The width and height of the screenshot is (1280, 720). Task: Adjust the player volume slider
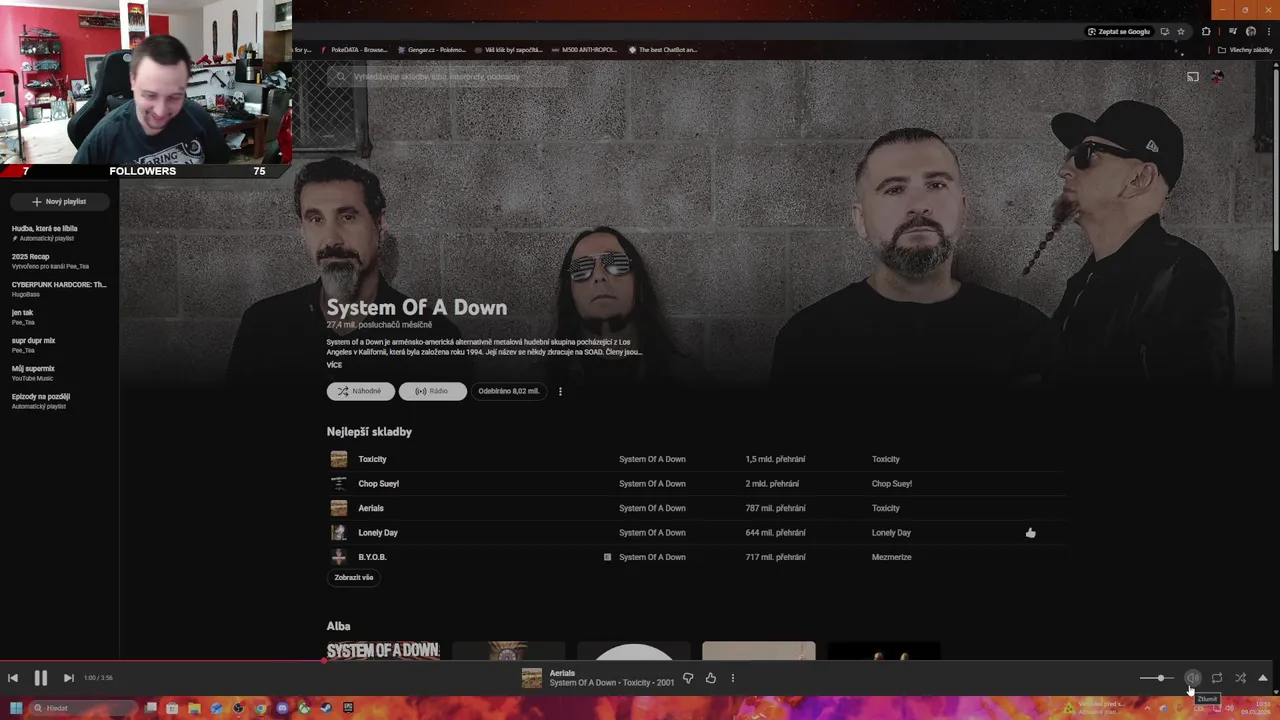click(x=1156, y=678)
